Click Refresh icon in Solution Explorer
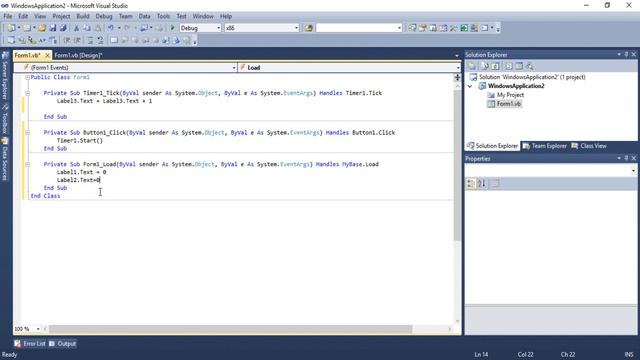The height and width of the screenshot is (360, 640). (495, 66)
